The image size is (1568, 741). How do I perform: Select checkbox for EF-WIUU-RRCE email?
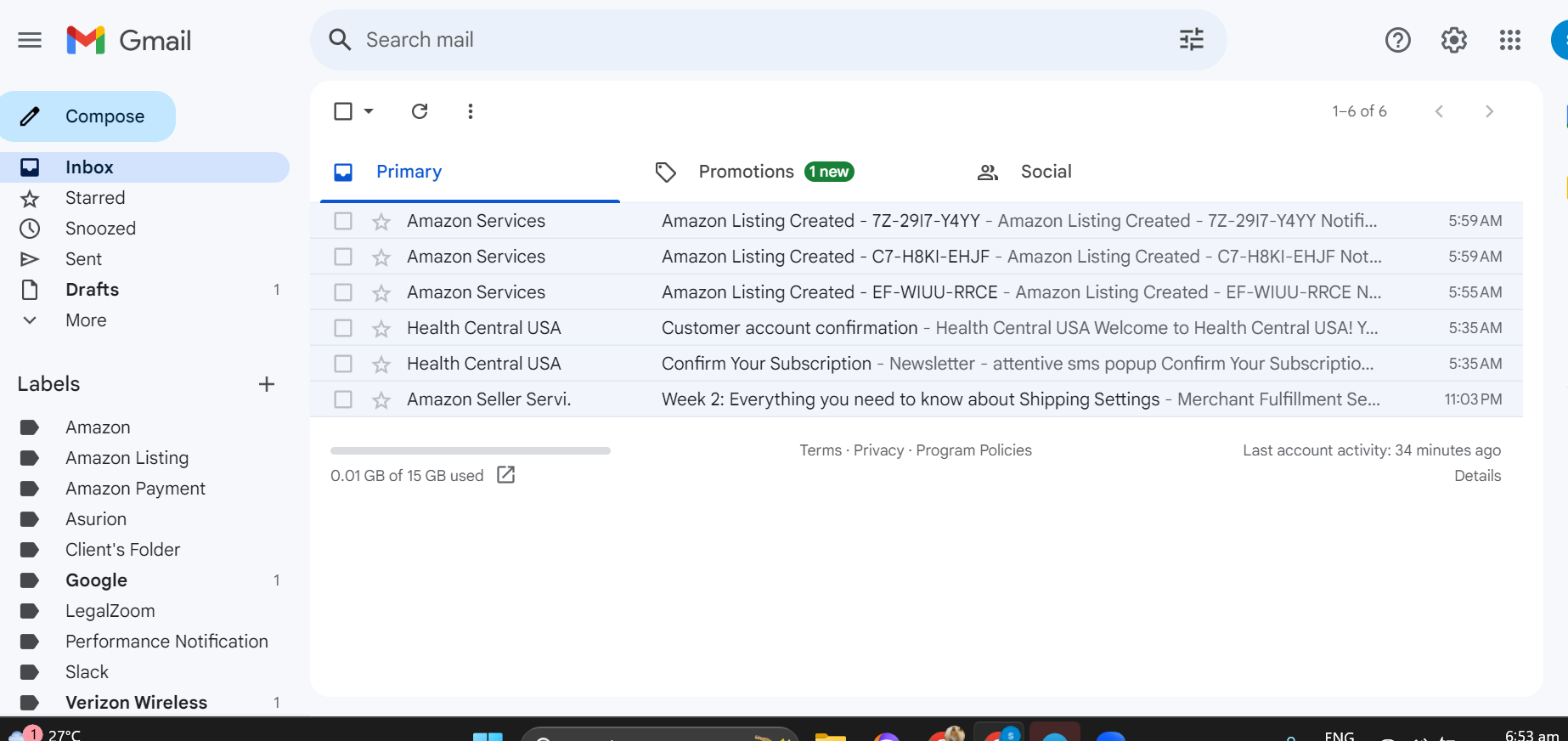click(x=343, y=292)
